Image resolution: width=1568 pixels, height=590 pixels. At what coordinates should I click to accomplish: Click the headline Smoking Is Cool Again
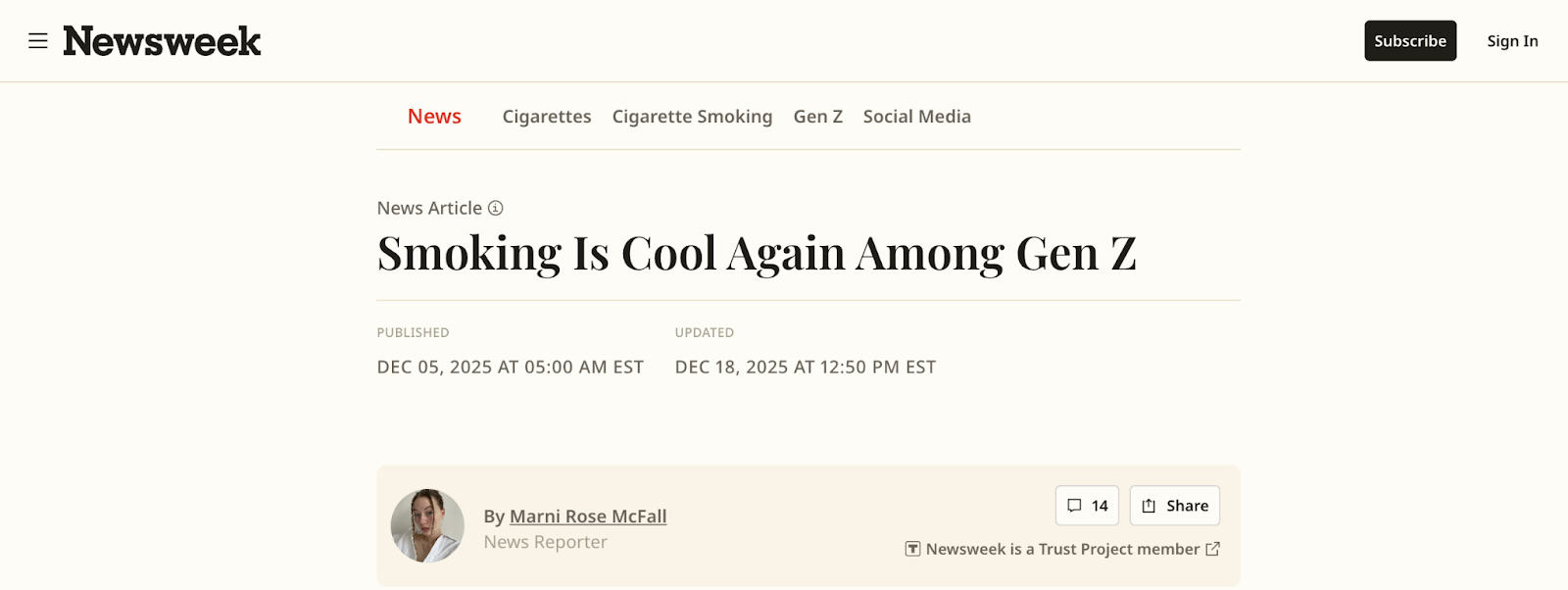757,253
